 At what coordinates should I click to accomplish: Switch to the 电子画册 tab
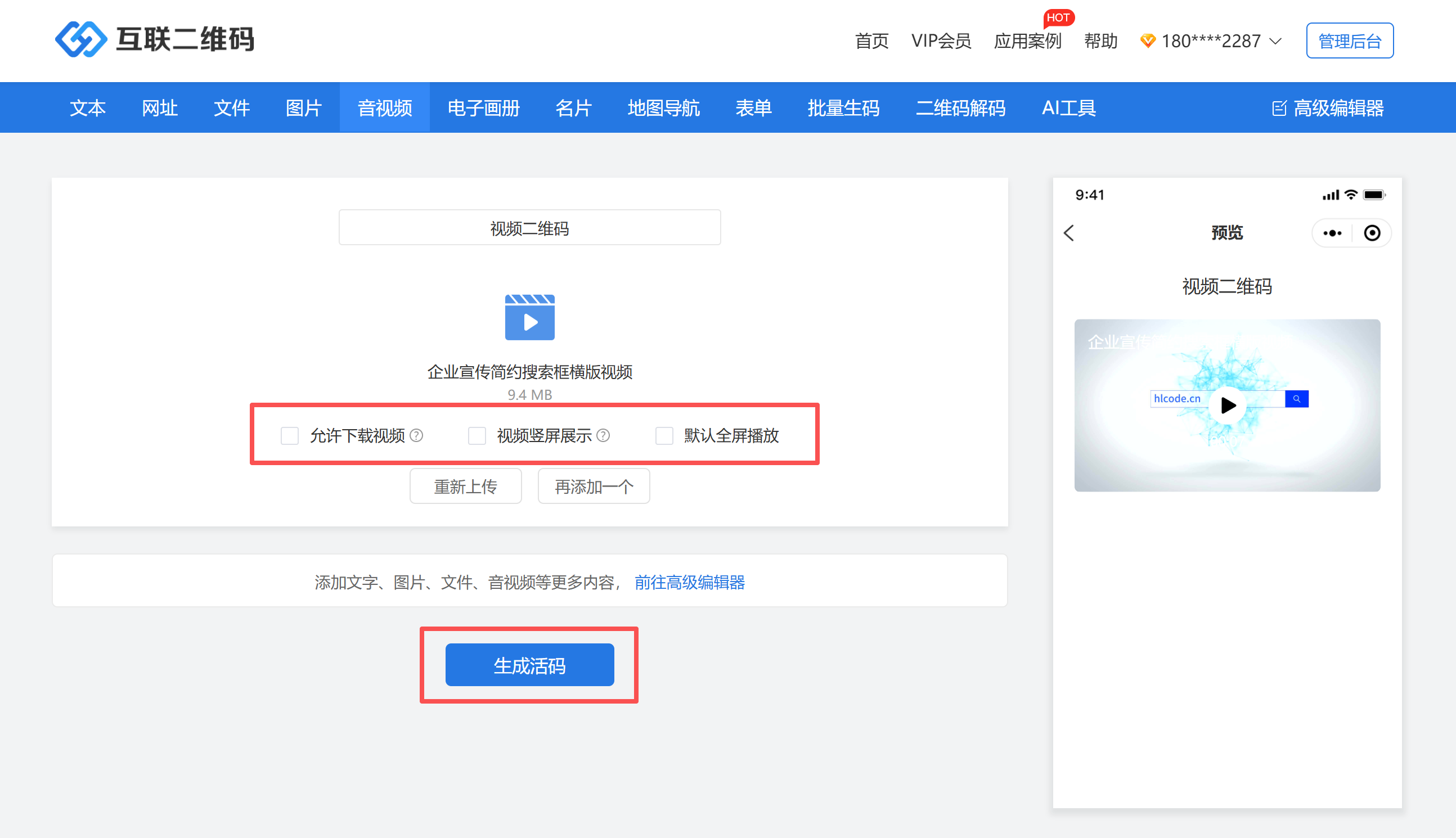click(x=484, y=108)
